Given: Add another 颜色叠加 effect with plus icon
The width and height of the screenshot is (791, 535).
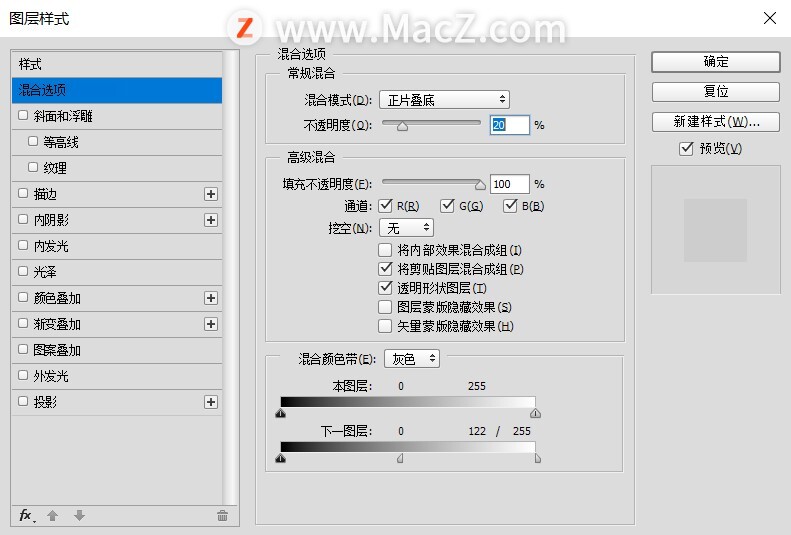Looking at the screenshot, I should [x=211, y=298].
